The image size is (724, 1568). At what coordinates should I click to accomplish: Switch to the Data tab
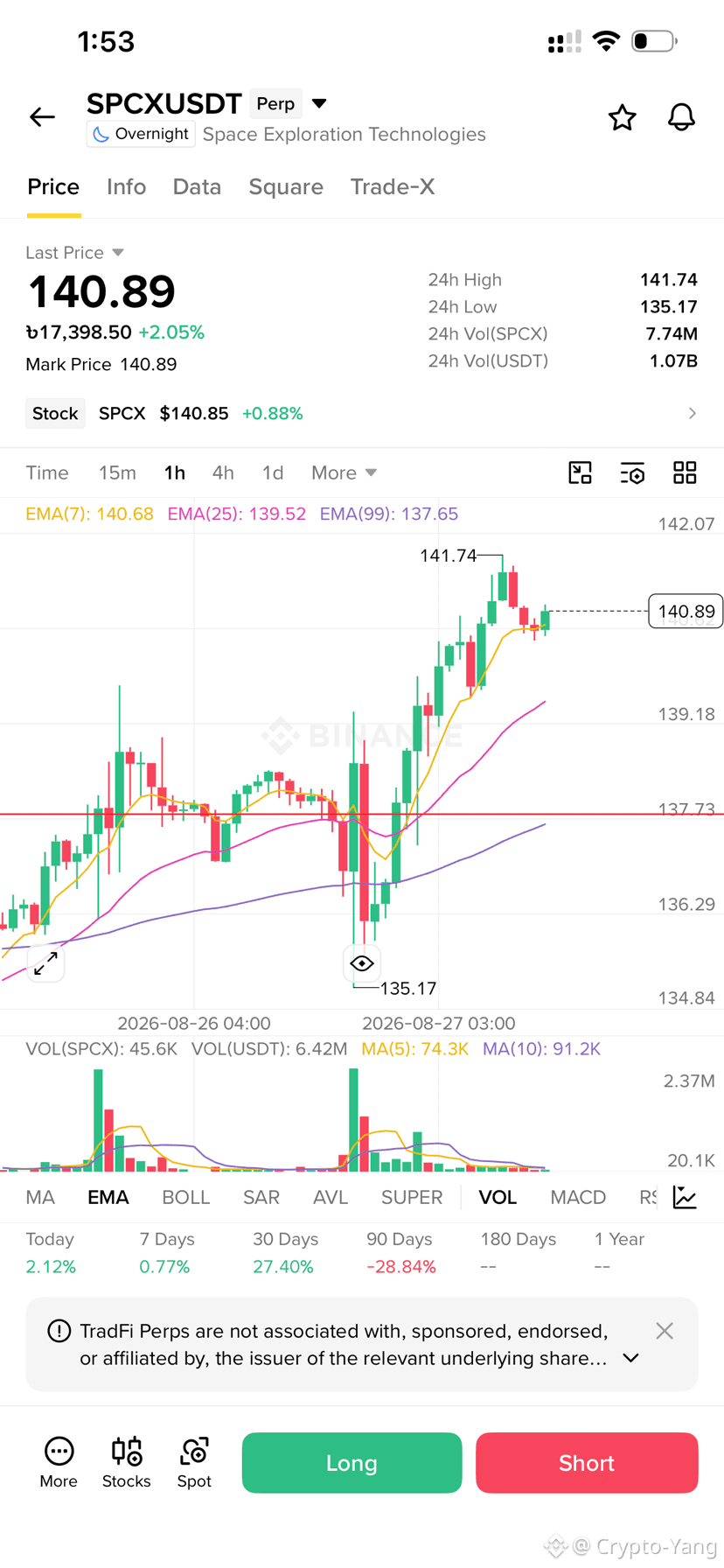tap(197, 186)
